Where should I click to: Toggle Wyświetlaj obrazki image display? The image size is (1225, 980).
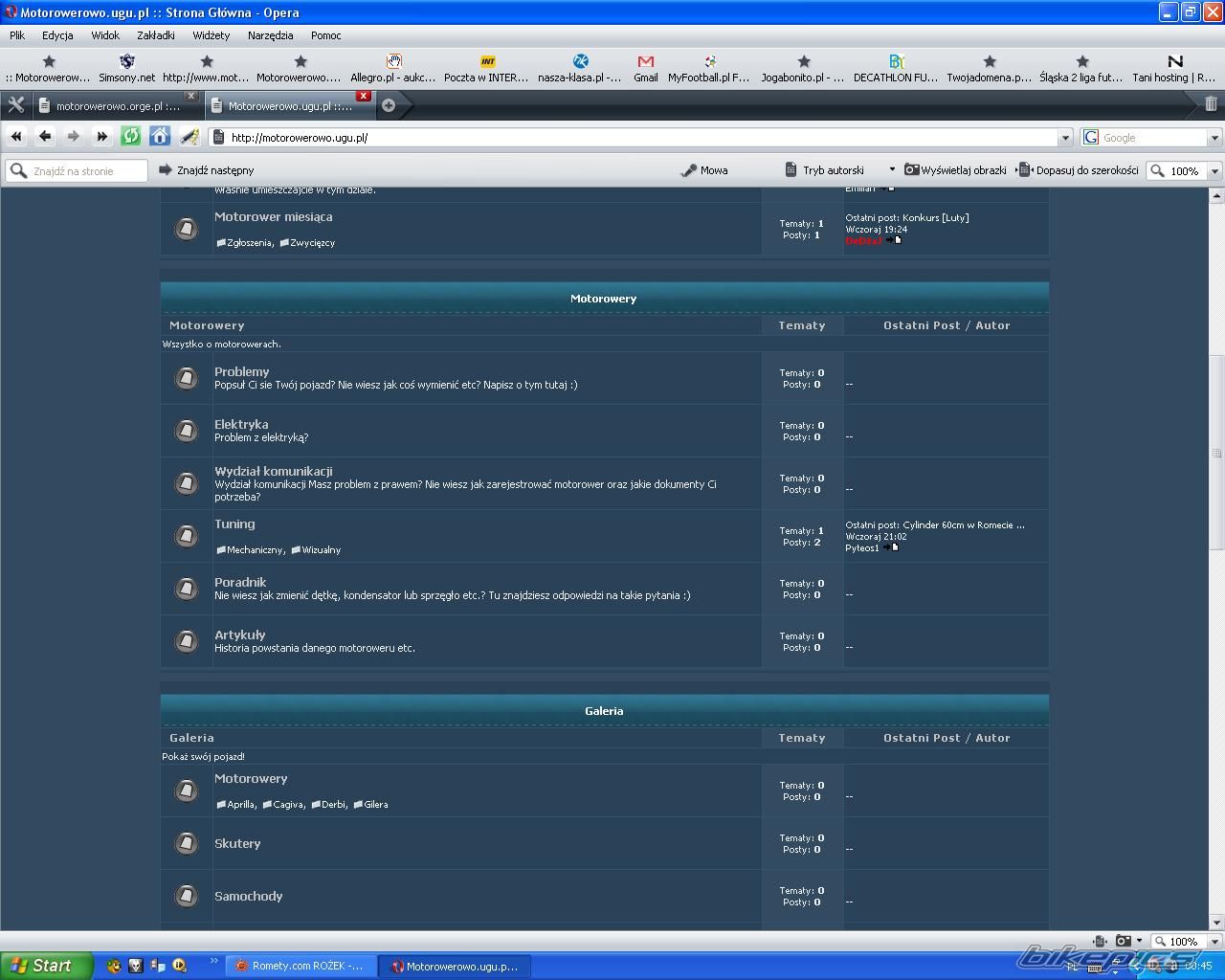pos(956,170)
